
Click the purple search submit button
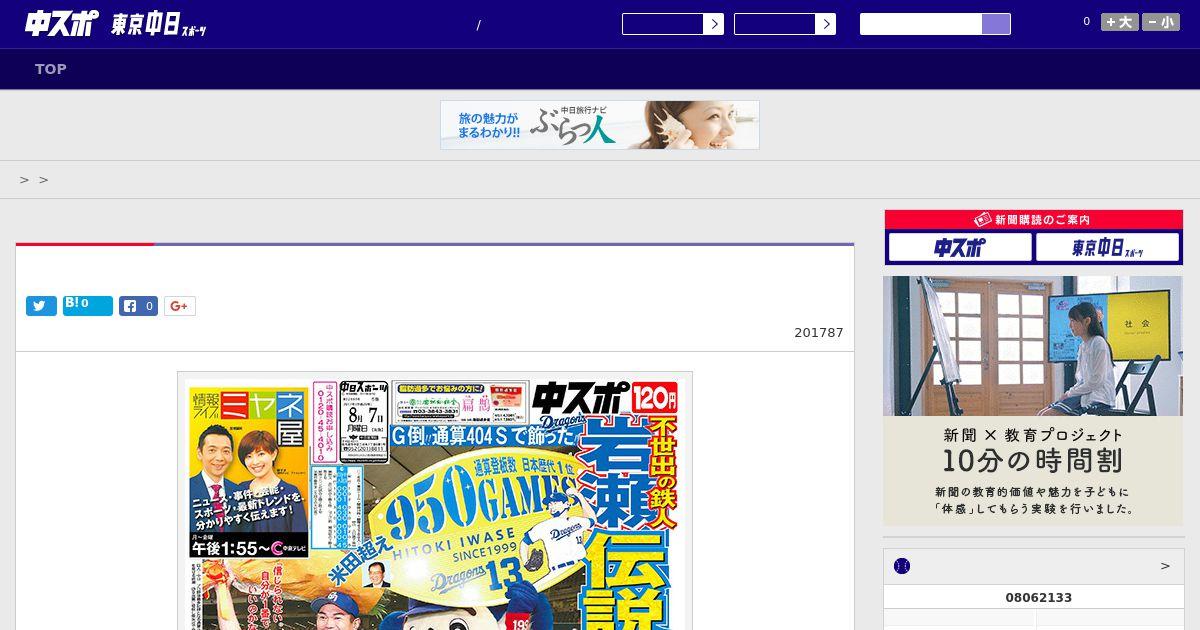[x=996, y=24]
